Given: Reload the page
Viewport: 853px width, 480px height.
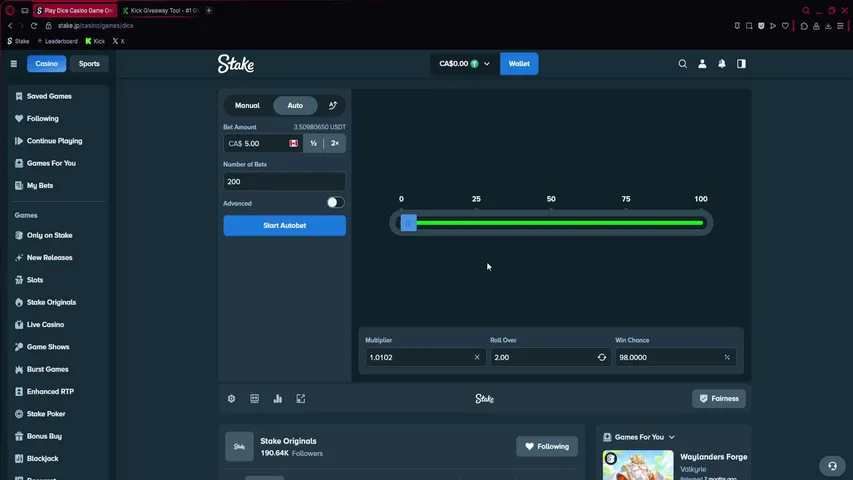Looking at the screenshot, I should coord(34,26).
